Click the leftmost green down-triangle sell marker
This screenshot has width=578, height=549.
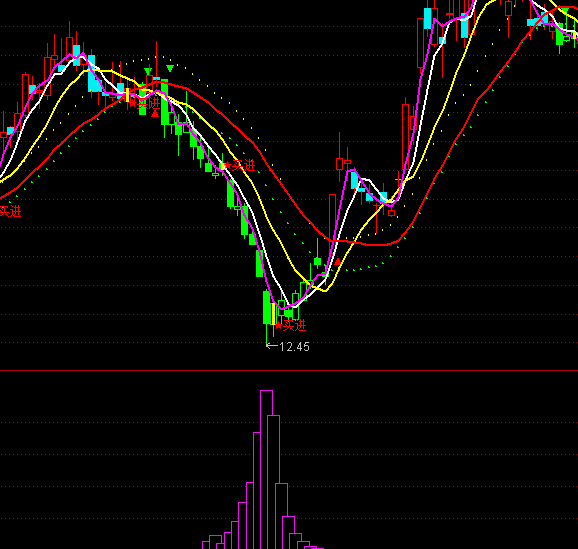[148, 71]
